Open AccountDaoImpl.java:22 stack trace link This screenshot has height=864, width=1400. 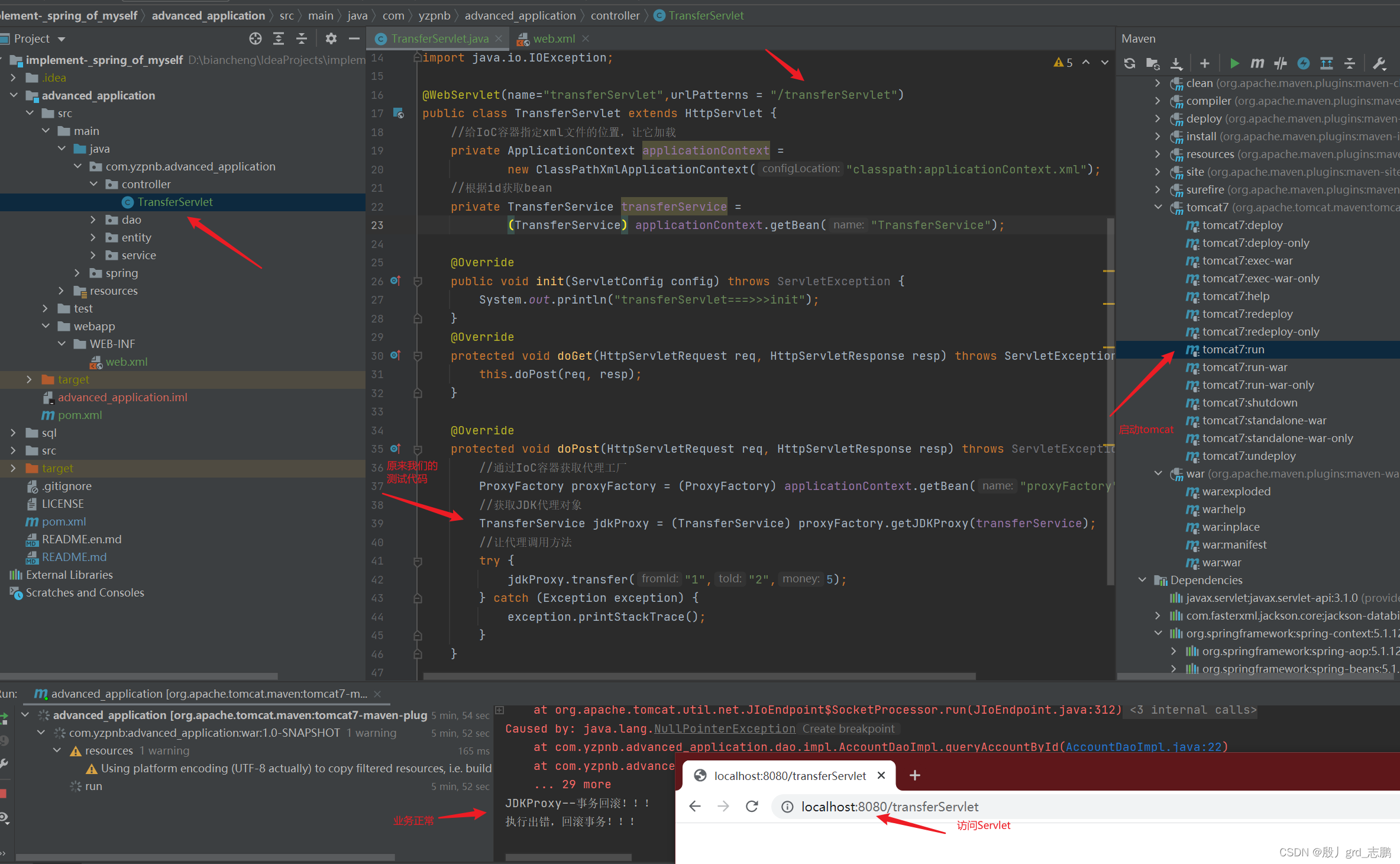(x=1143, y=747)
